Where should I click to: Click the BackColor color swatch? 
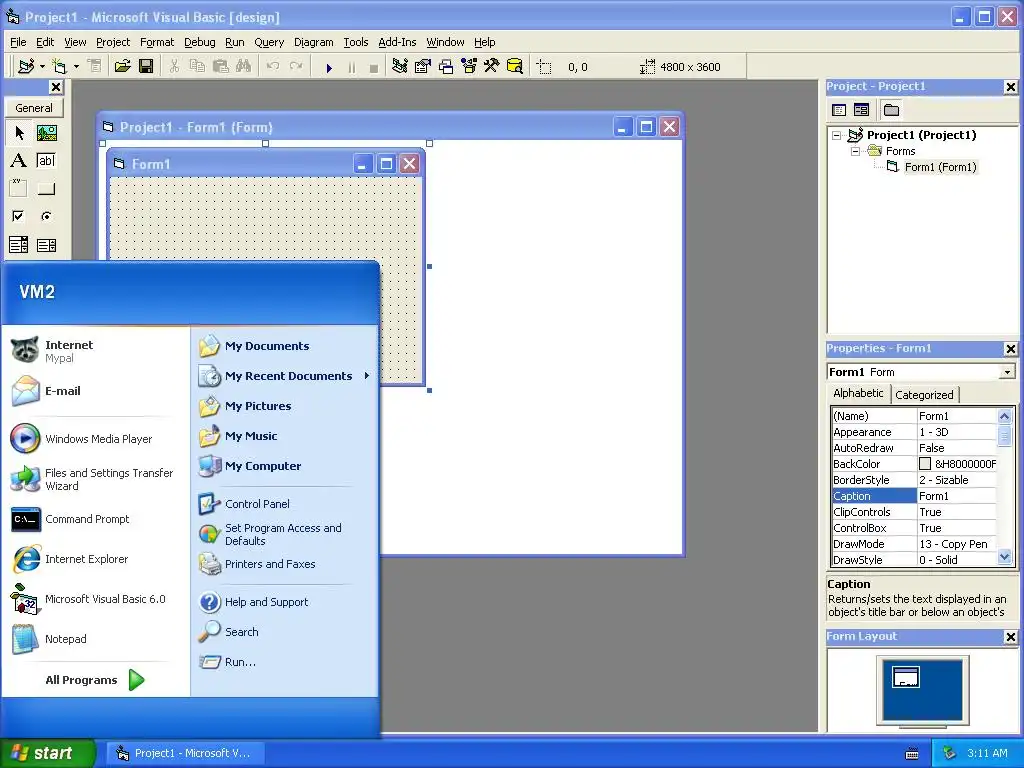(x=925, y=464)
